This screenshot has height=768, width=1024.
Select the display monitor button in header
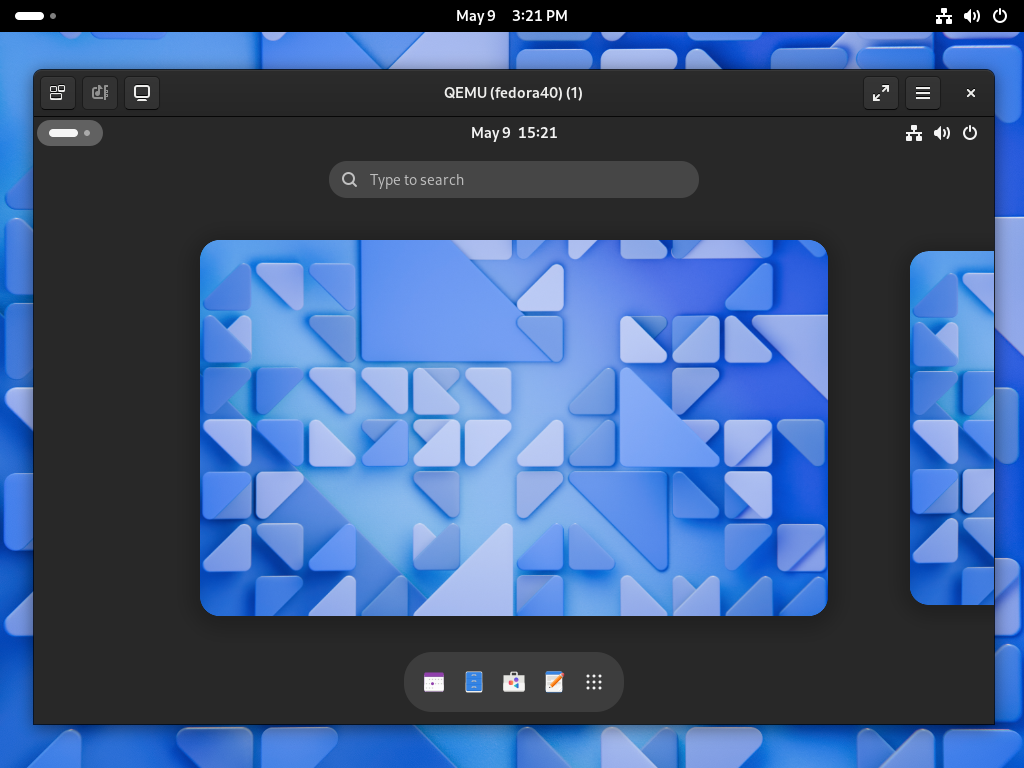coord(142,93)
